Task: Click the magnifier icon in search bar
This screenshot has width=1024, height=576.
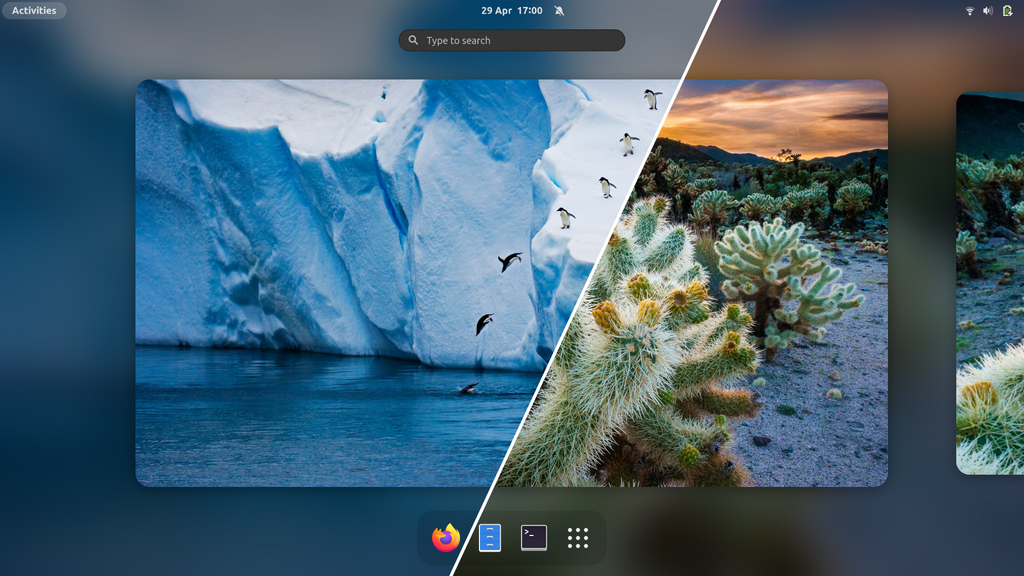Action: point(413,41)
